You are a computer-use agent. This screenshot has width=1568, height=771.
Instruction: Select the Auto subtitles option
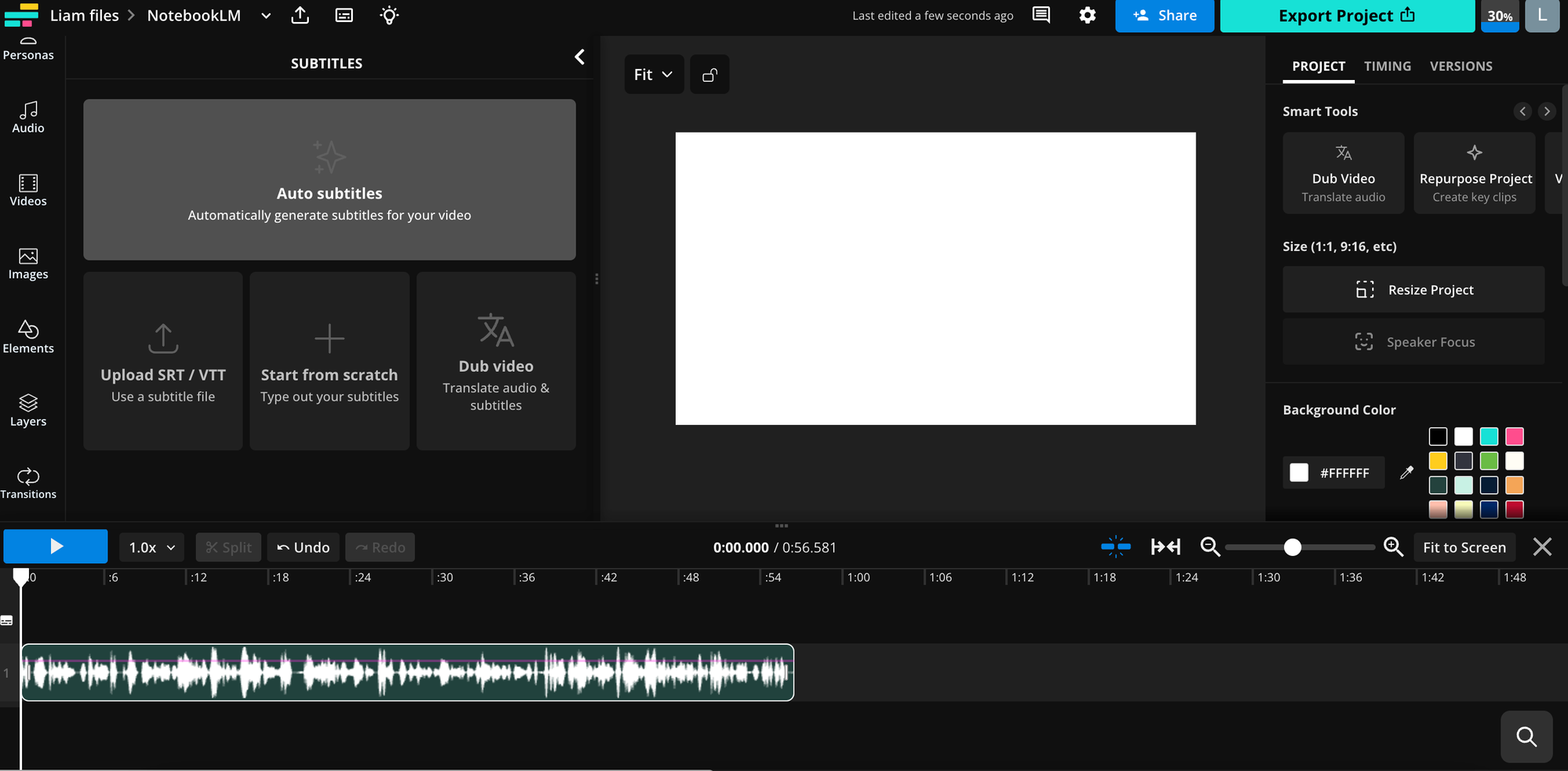pos(329,180)
